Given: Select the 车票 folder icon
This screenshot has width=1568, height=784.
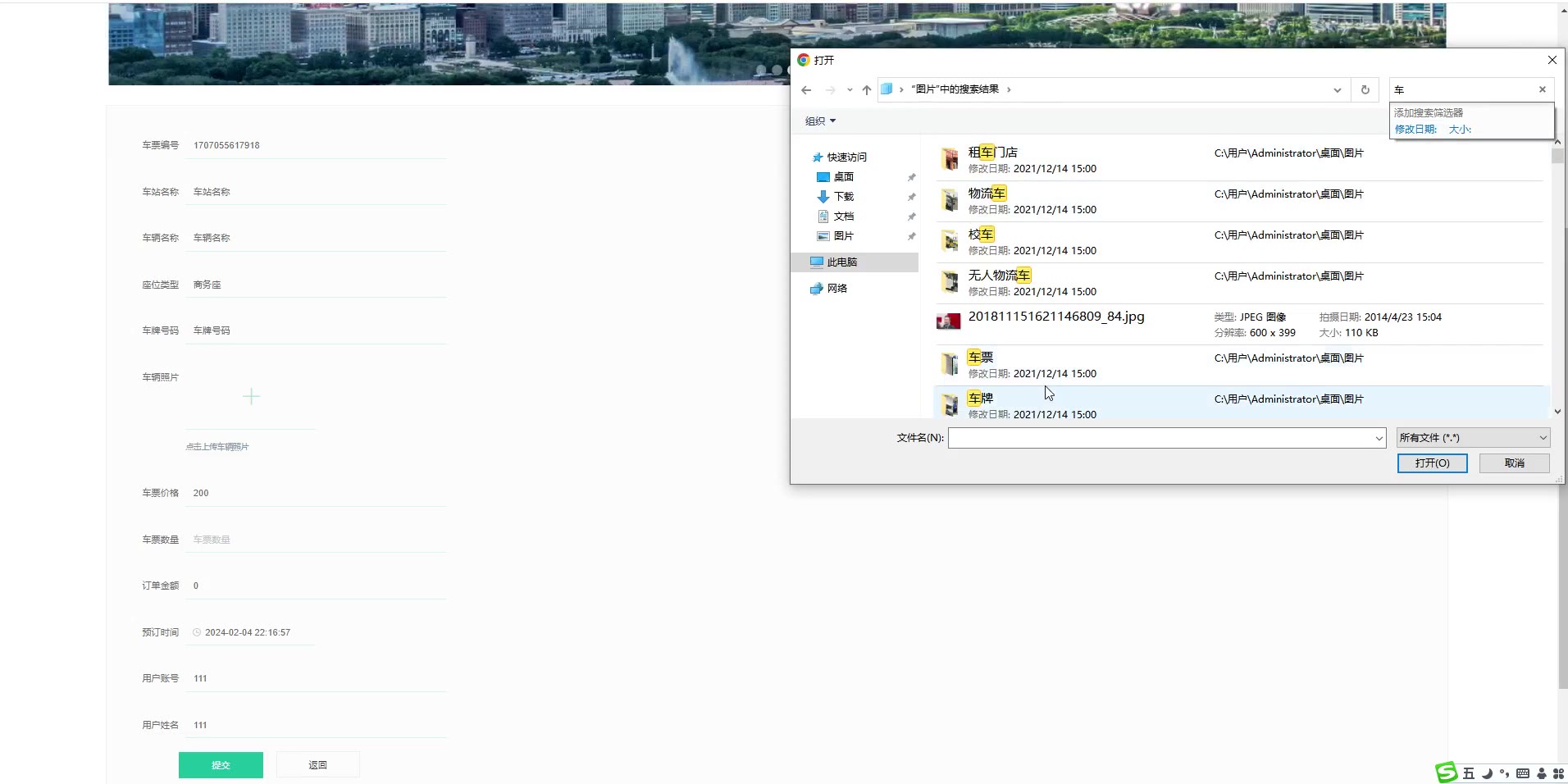Looking at the screenshot, I should (950, 364).
